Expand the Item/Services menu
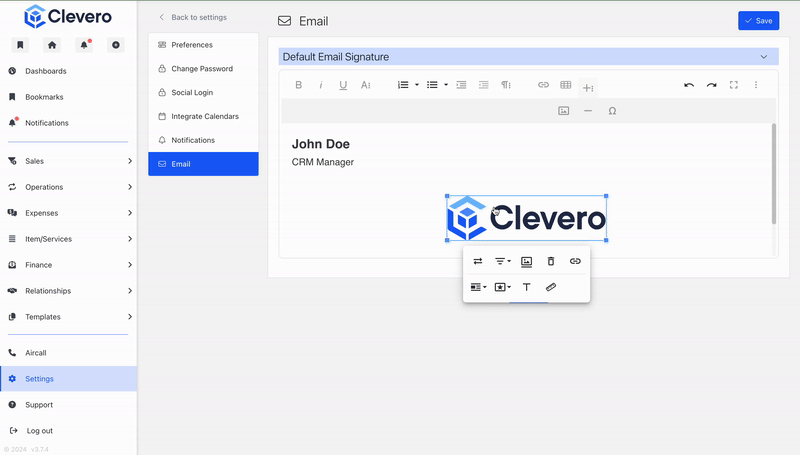The image size is (800, 455). pos(68,239)
